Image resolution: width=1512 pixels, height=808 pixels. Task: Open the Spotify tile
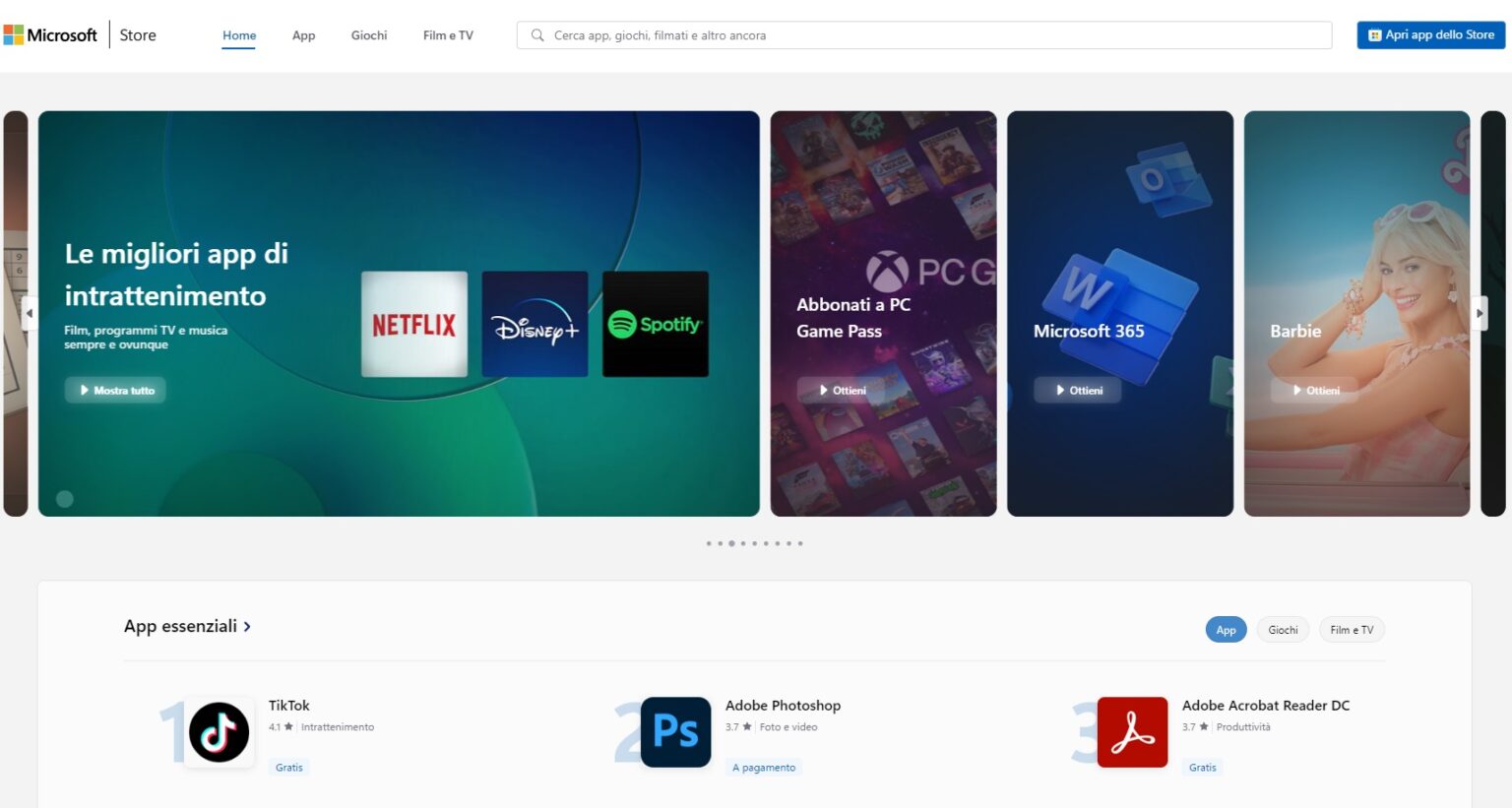(655, 324)
